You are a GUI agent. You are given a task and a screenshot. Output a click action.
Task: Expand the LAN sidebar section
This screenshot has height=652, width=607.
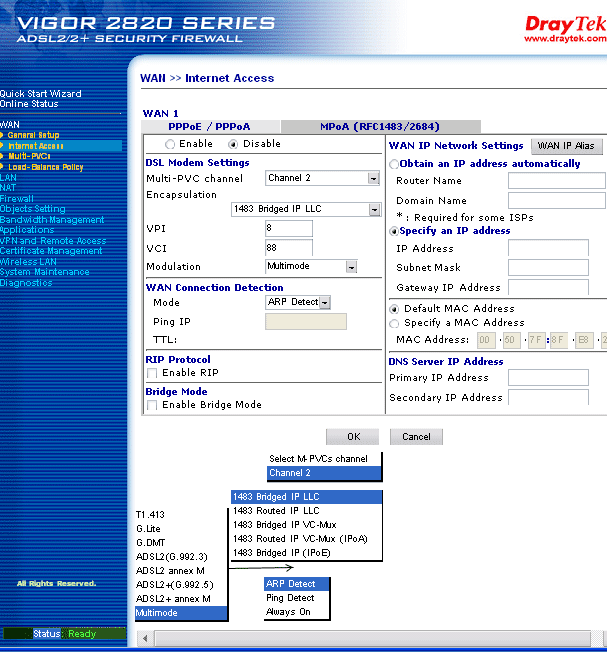8,178
